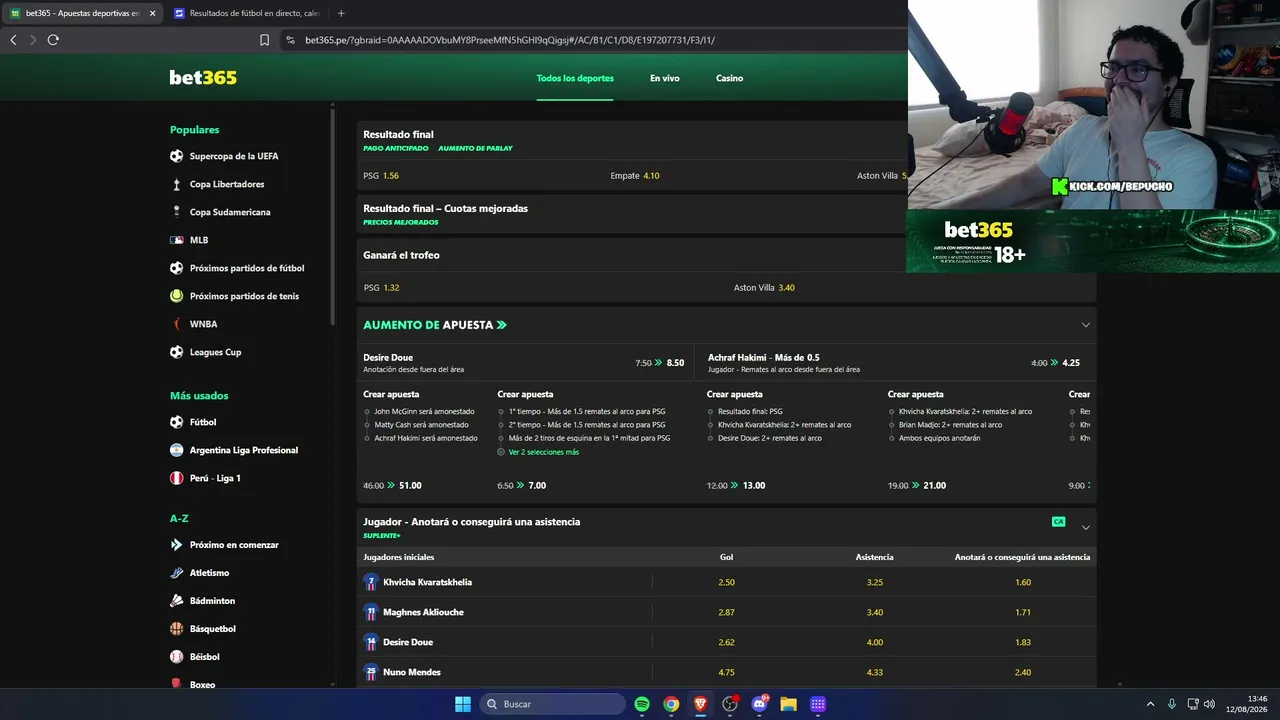Click the Perú flag icon
Viewport: 1280px width, 720px height.
pyautogui.click(x=176, y=478)
